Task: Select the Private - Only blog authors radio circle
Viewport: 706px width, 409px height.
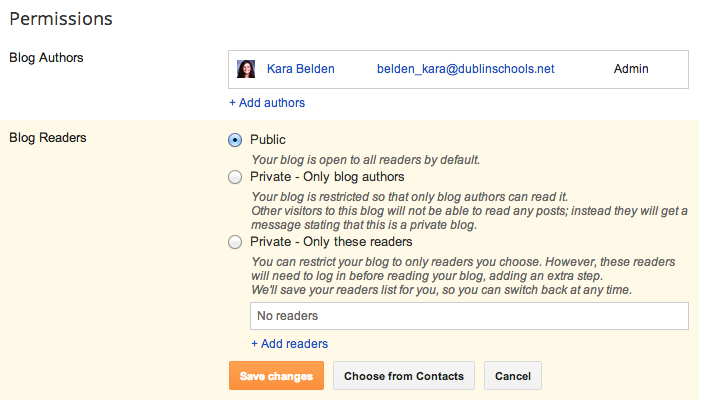Action: click(x=235, y=177)
